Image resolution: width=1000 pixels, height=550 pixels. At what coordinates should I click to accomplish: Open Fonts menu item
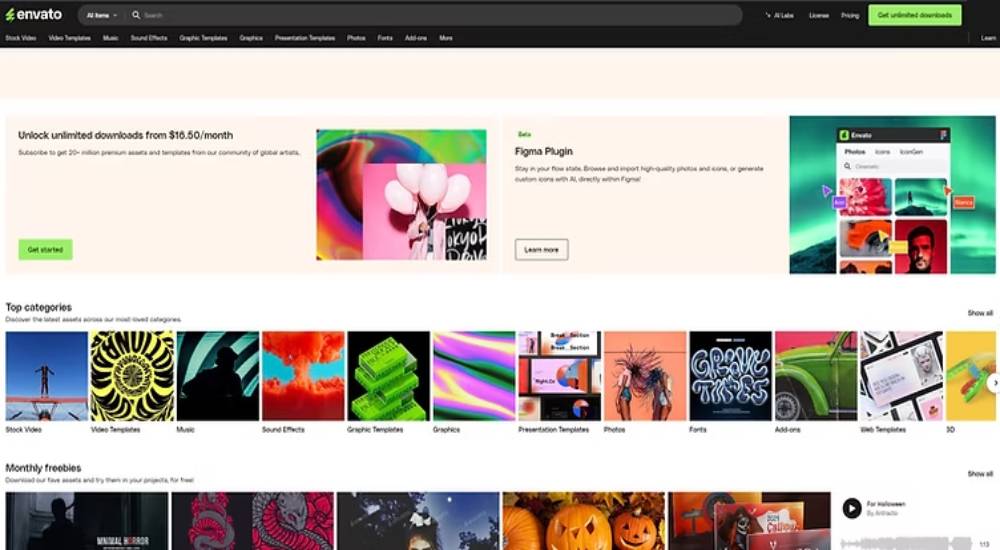click(x=385, y=38)
